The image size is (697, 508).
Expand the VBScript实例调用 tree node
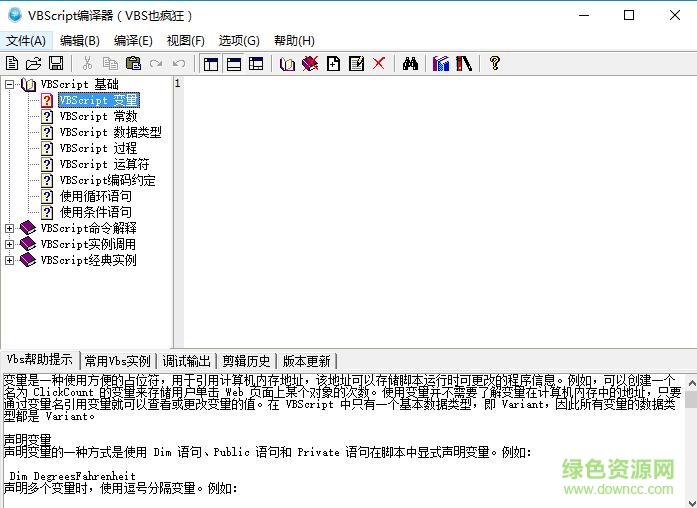pos(9,244)
